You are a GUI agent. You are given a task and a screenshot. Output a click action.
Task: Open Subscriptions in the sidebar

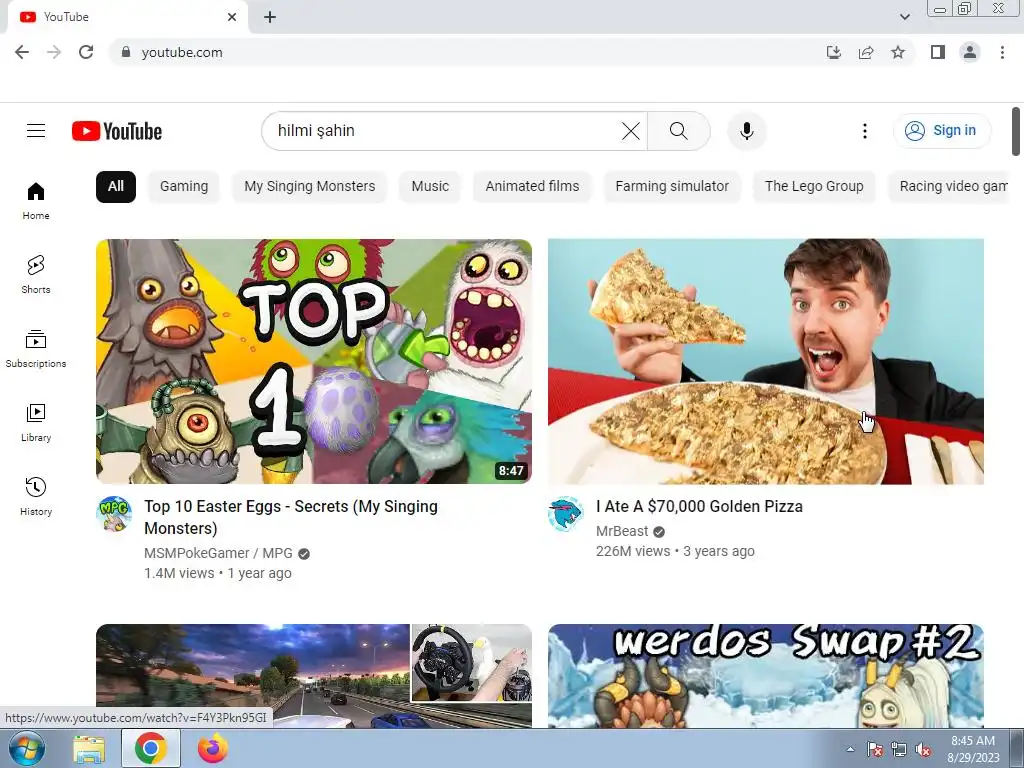[36, 349]
